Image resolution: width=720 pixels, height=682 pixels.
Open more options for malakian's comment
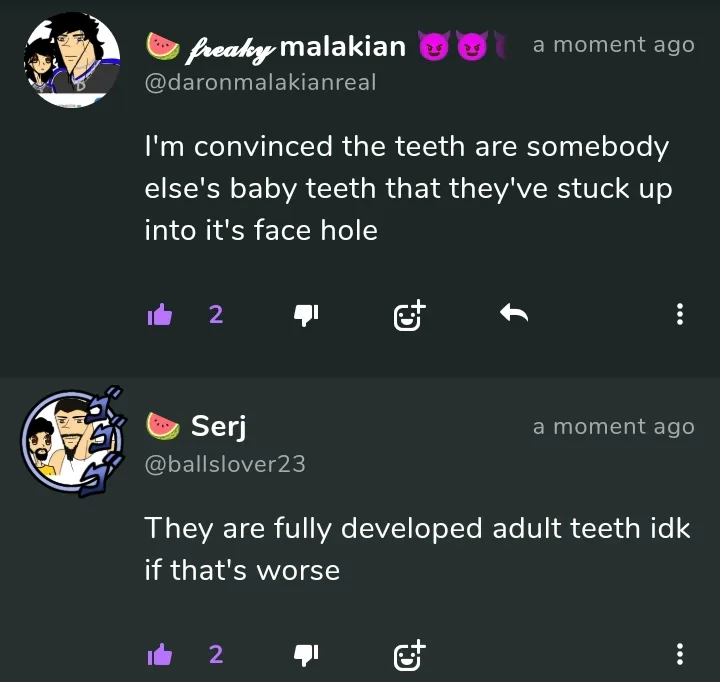click(x=680, y=315)
